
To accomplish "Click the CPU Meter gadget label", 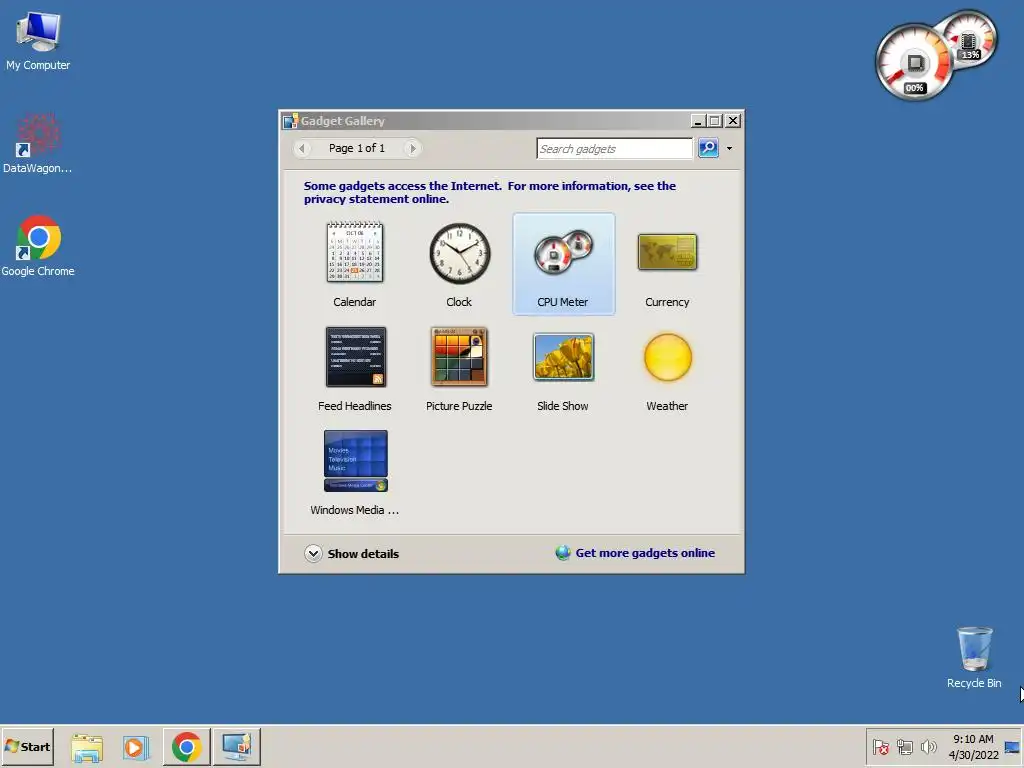I will (562, 302).
